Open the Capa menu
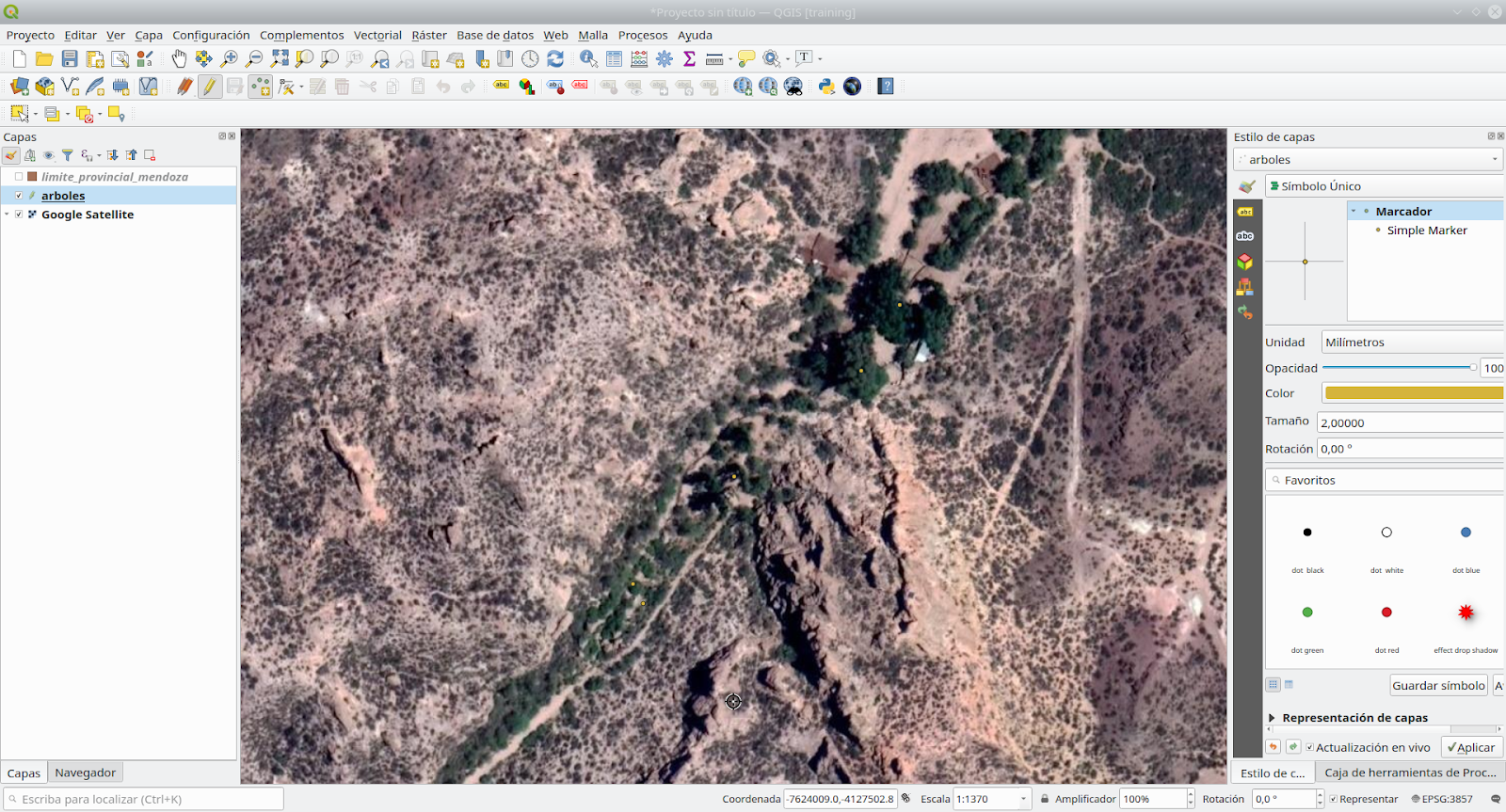Image resolution: width=1506 pixels, height=812 pixels. pos(149,35)
